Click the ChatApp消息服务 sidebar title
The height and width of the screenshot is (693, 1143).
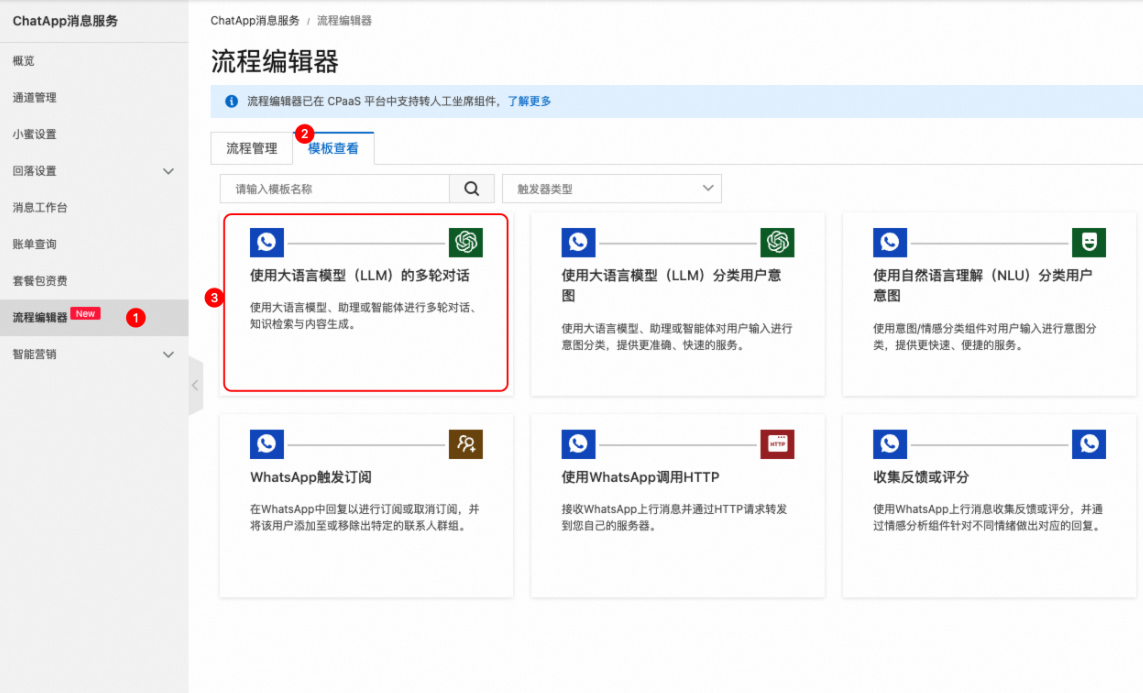tap(65, 20)
